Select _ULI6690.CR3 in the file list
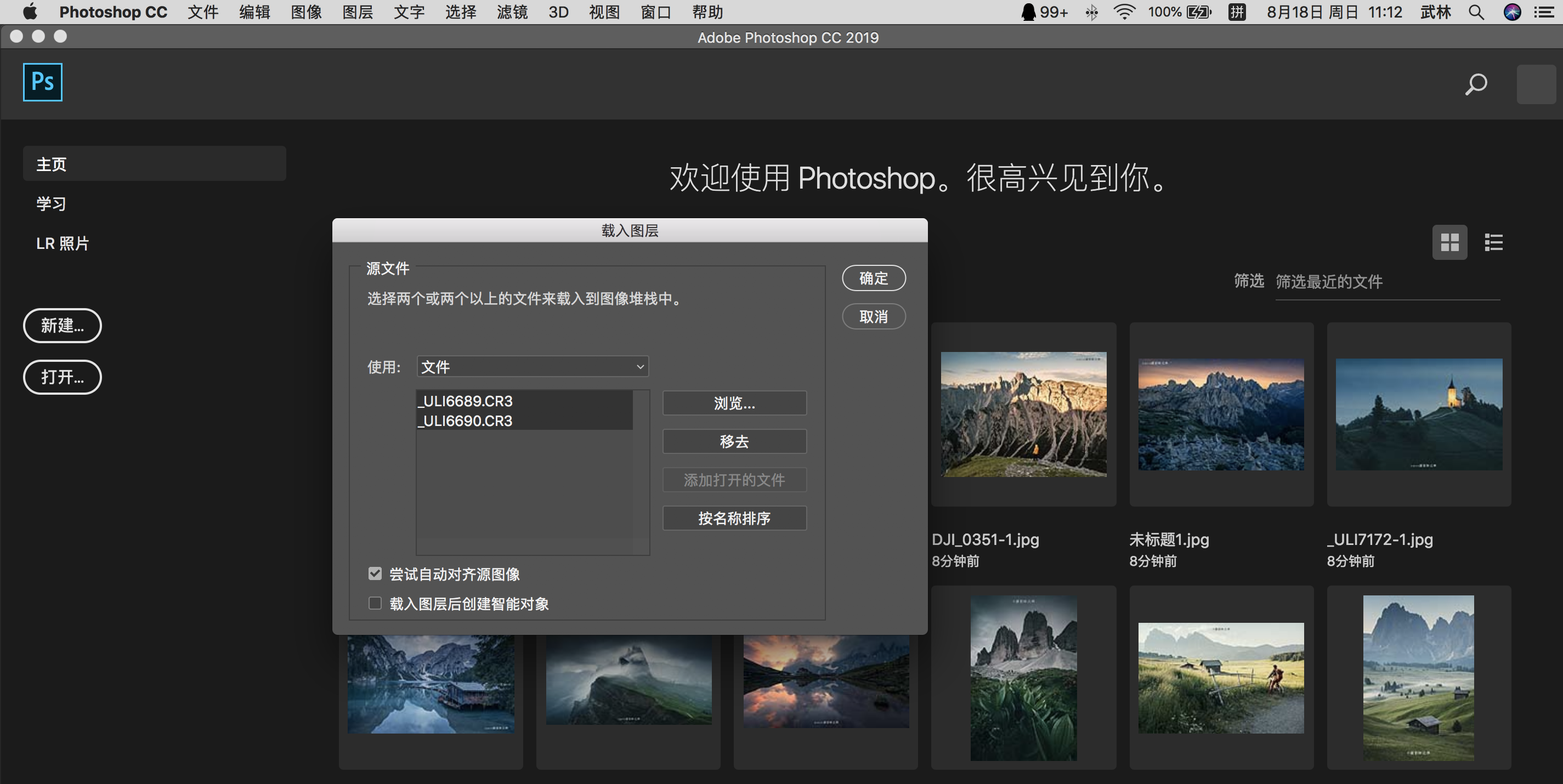1563x784 pixels. tap(467, 421)
